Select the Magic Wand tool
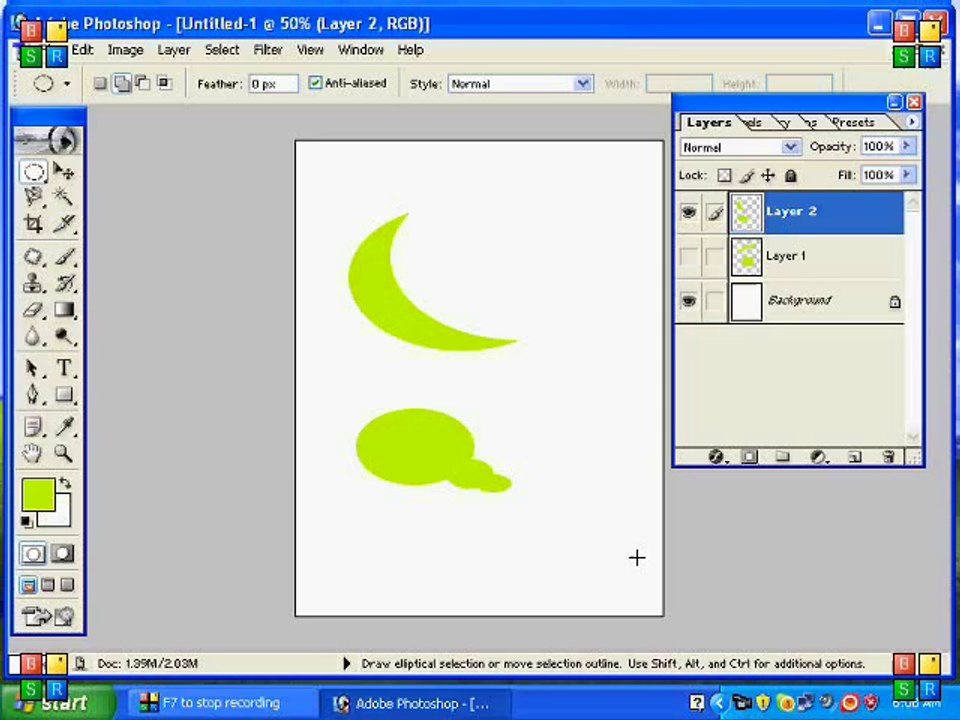Screen dimensions: 960x720 click(64, 197)
